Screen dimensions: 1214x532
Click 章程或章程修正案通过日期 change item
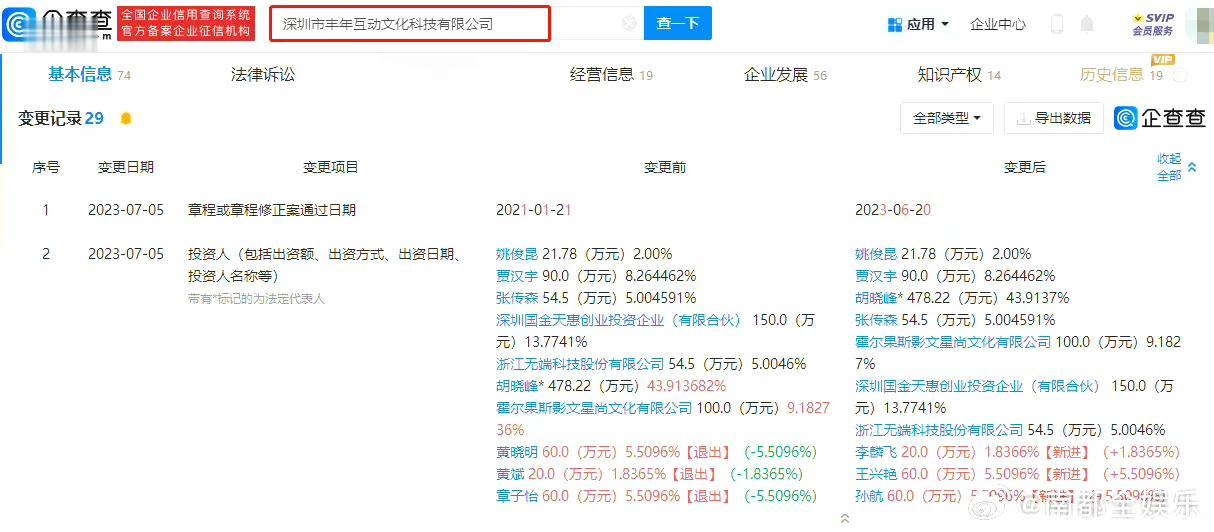coord(272,210)
